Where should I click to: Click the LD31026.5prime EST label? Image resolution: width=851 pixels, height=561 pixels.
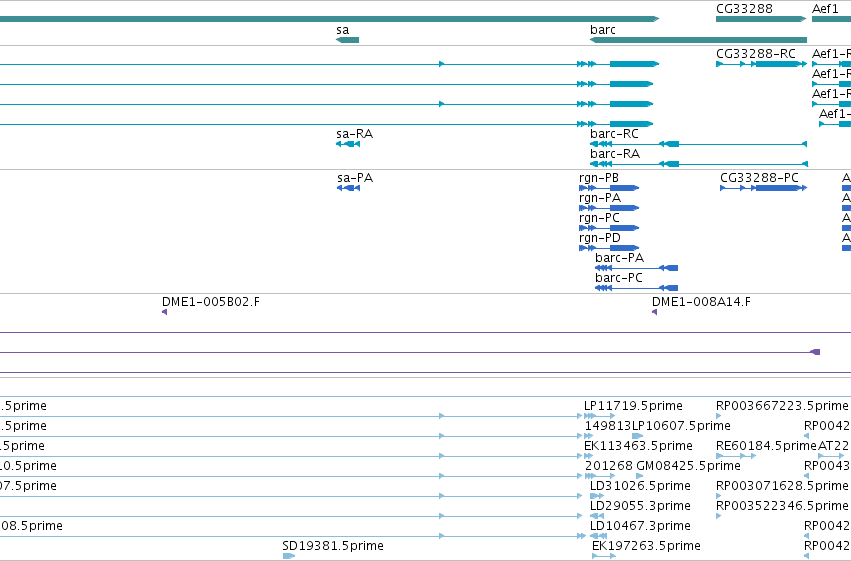click(640, 486)
